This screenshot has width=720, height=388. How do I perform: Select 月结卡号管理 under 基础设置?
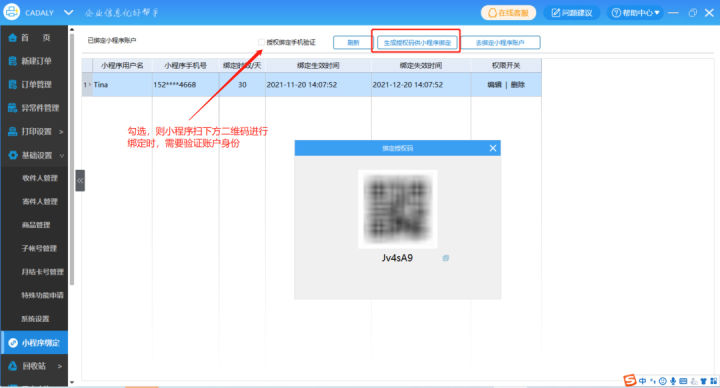tap(42, 272)
